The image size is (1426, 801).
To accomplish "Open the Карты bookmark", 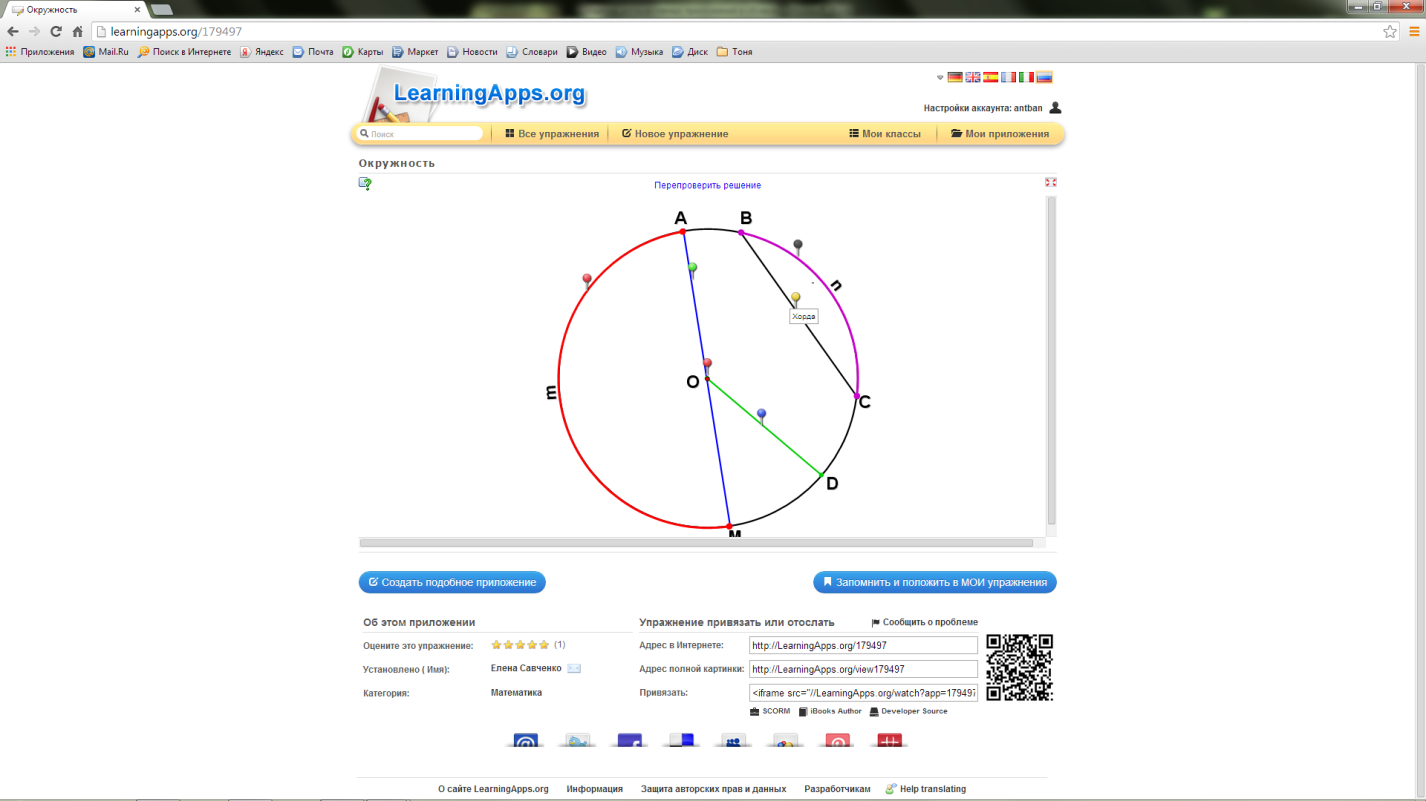I will pos(363,52).
